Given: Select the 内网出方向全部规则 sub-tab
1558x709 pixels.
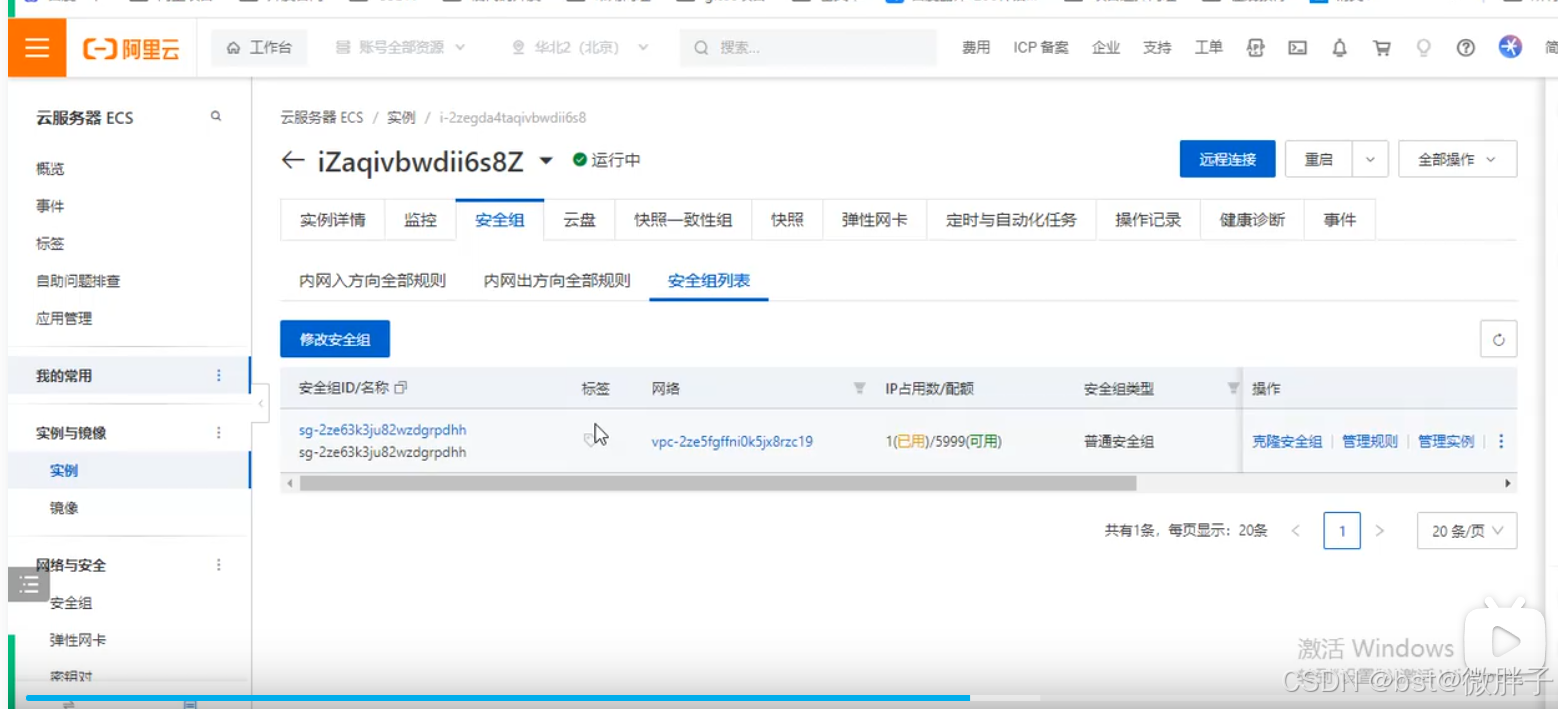Looking at the screenshot, I should pos(557,281).
